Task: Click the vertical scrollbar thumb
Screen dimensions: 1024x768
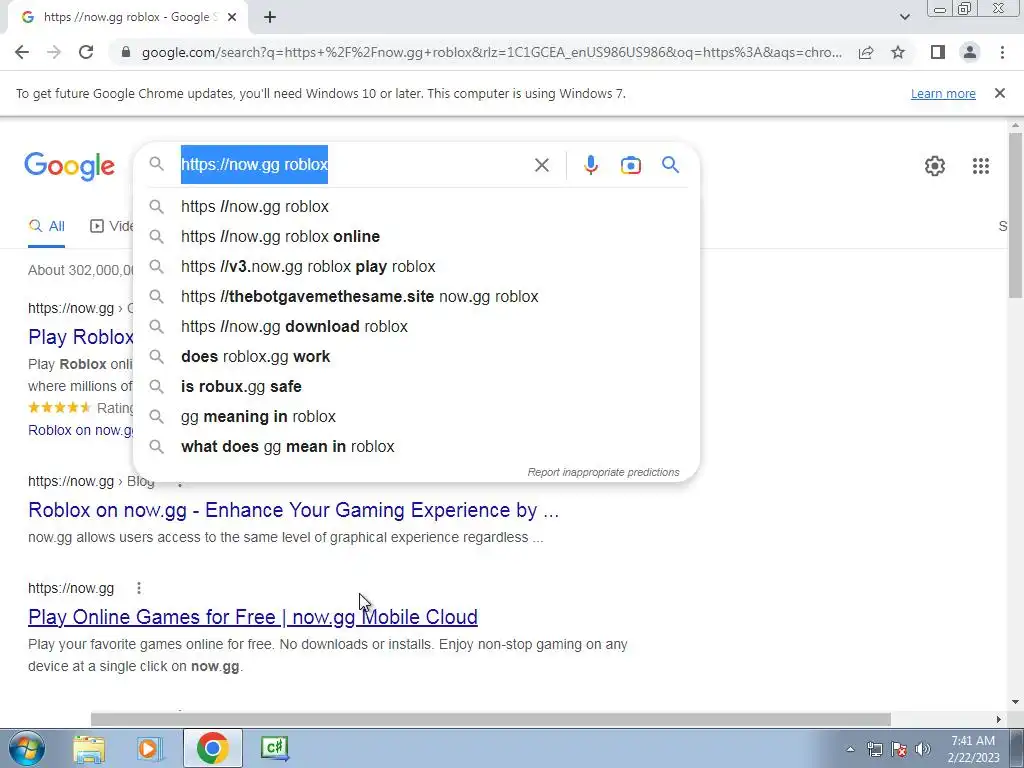Action: click(x=1015, y=216)
